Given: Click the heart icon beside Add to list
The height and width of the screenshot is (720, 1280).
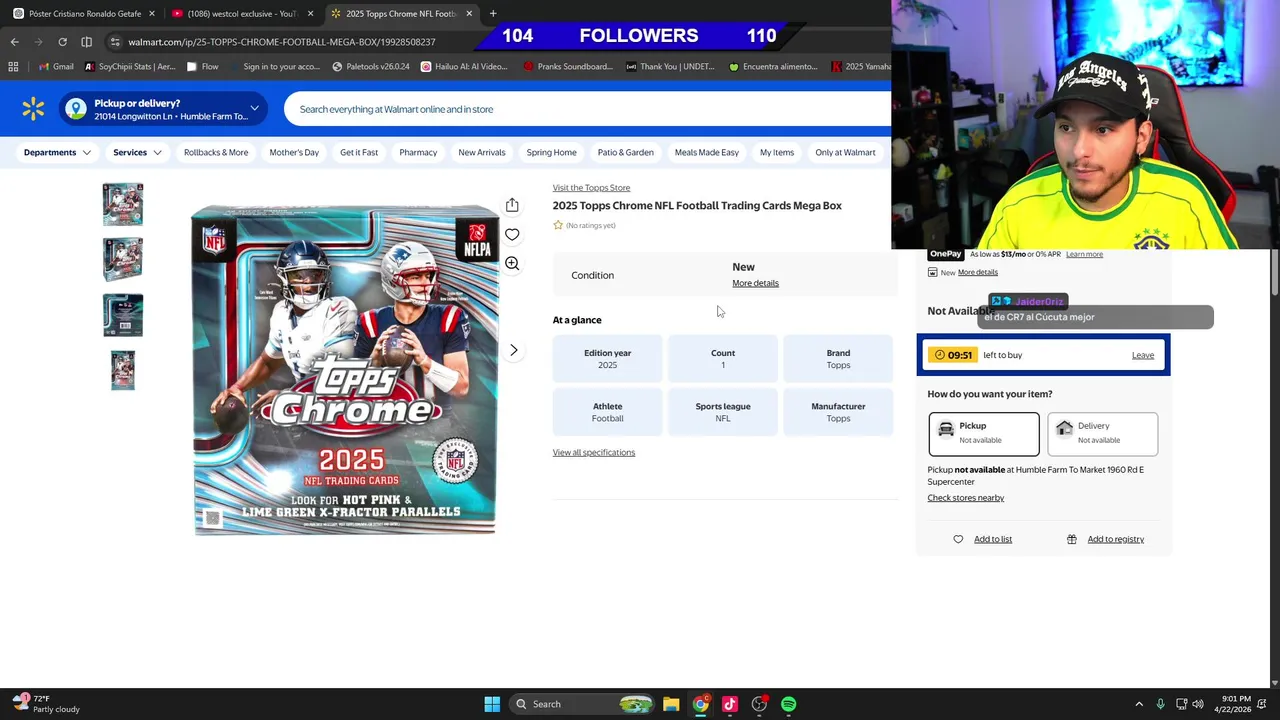Looking at the screenshot, I should [x=958, y=539].
